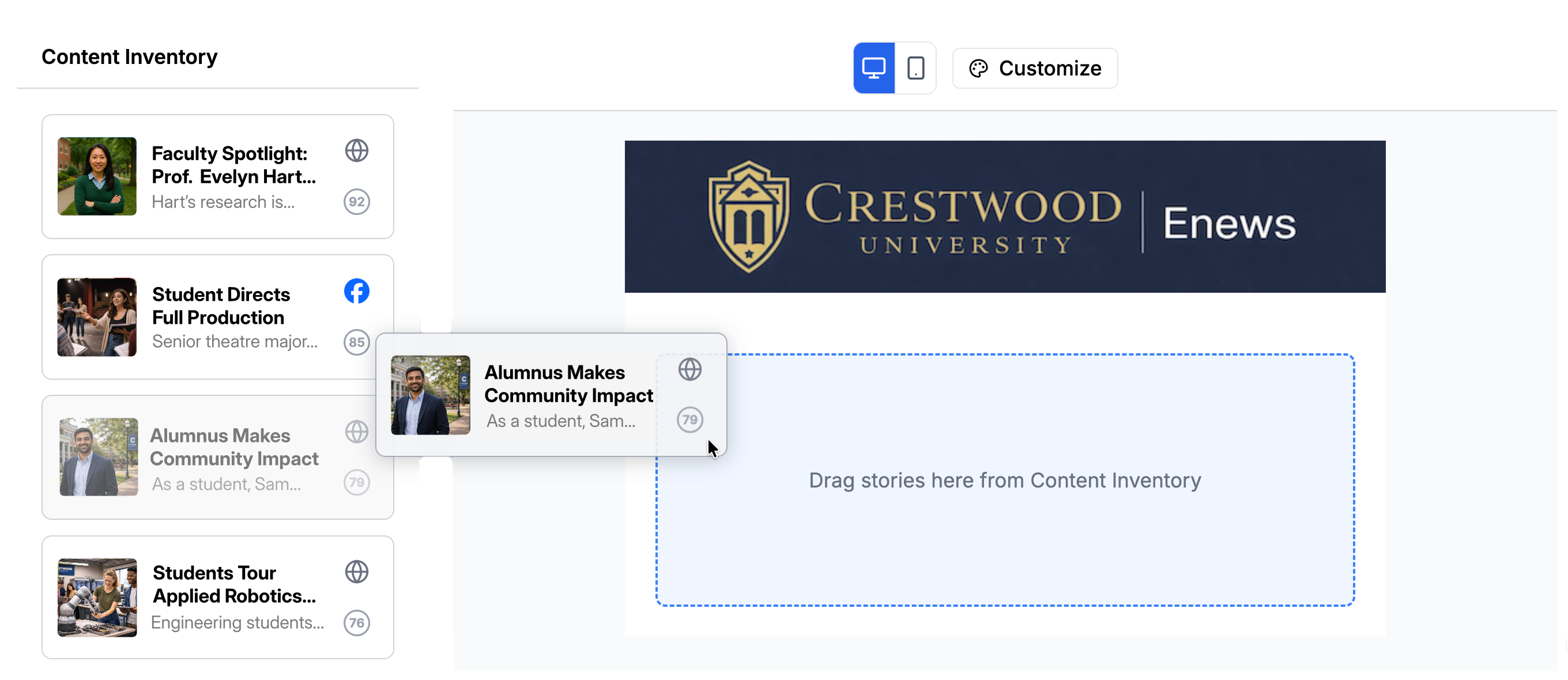Click 'As a student, Sam...' on dragged card
Screen dimensions: 1568x680
point(561,421)
